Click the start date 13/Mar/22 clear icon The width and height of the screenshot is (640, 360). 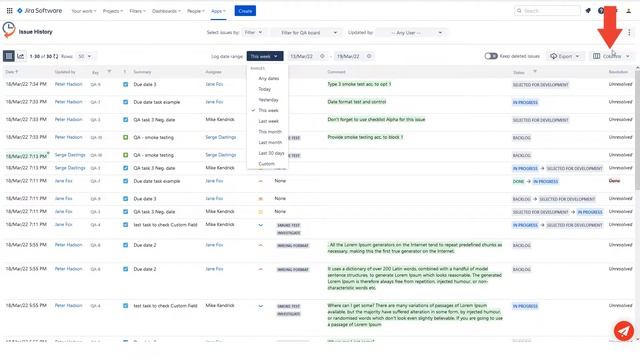click(x=322, y=56)
